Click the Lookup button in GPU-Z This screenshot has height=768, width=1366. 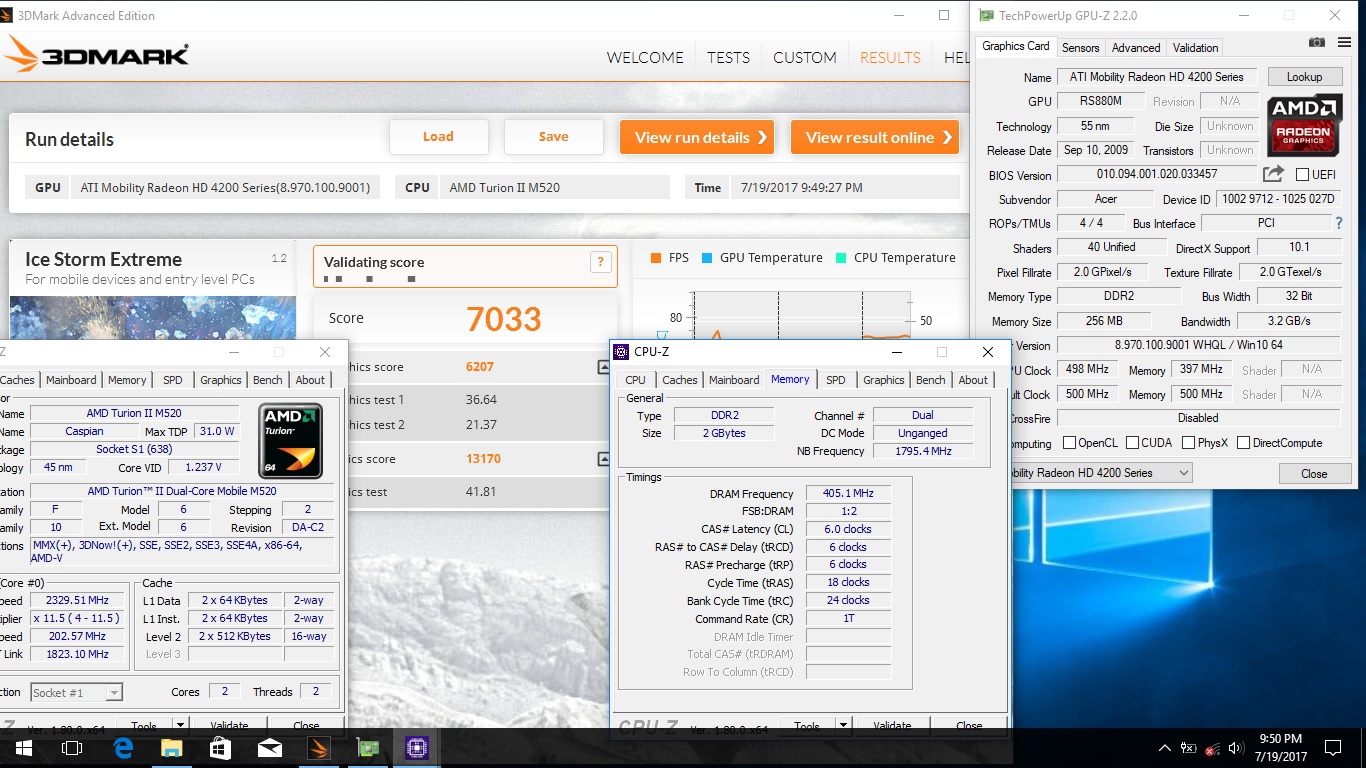tap(1304, 77)
